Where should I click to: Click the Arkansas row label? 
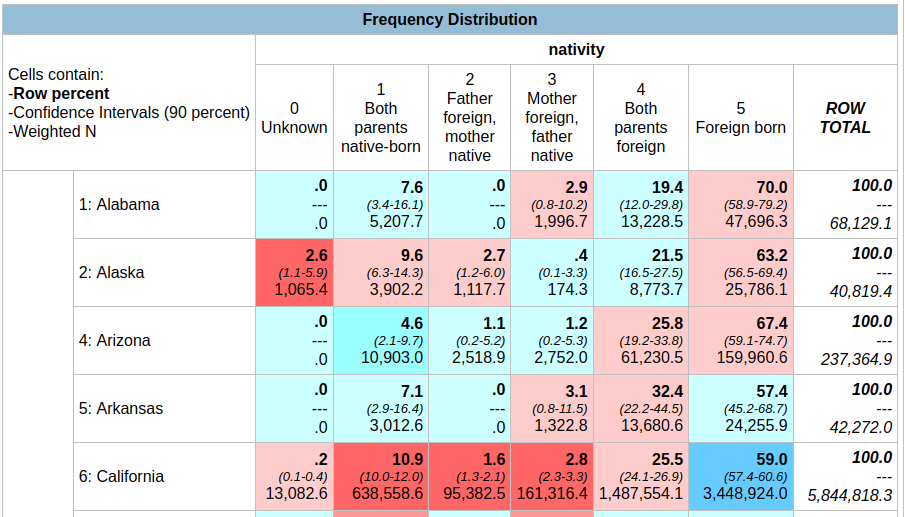119,409
